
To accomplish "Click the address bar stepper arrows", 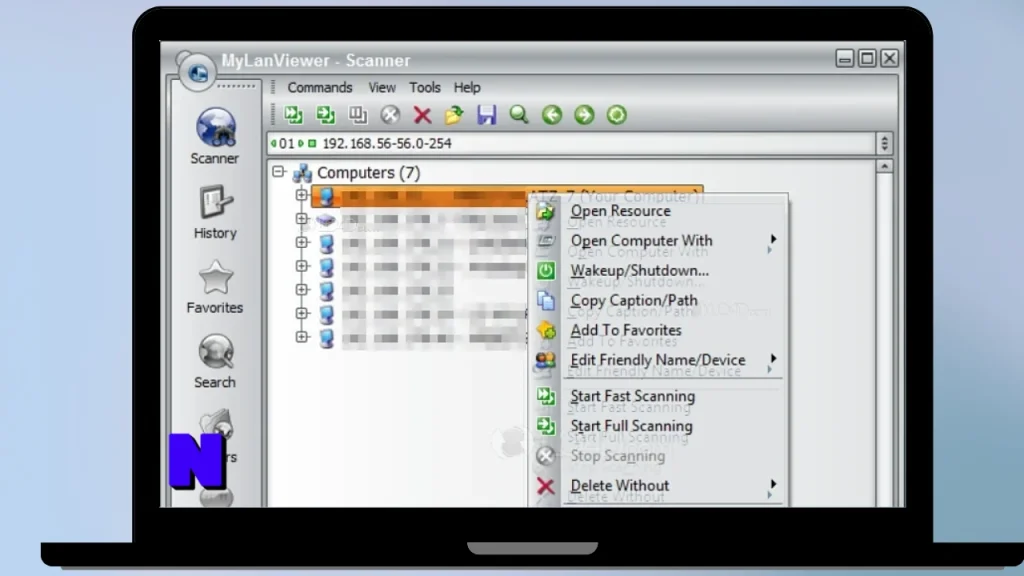I will 884,144.
